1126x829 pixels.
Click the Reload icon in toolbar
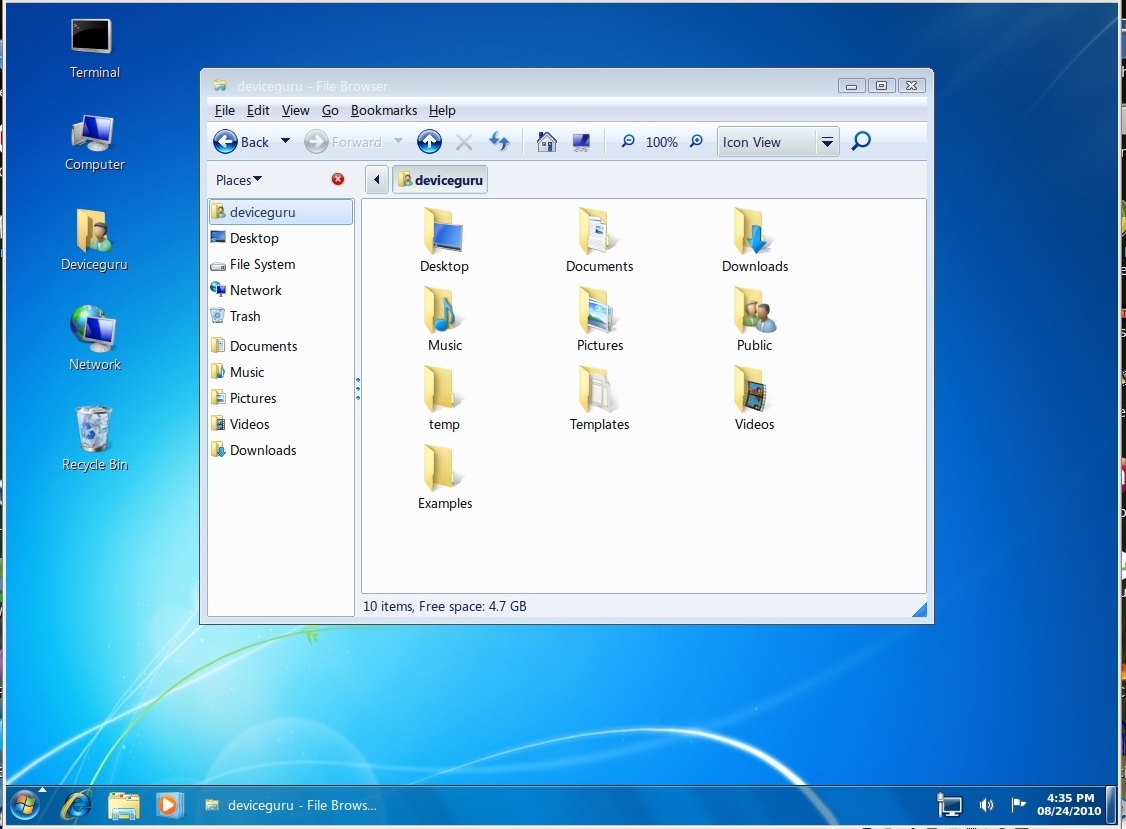click(499, 142)
